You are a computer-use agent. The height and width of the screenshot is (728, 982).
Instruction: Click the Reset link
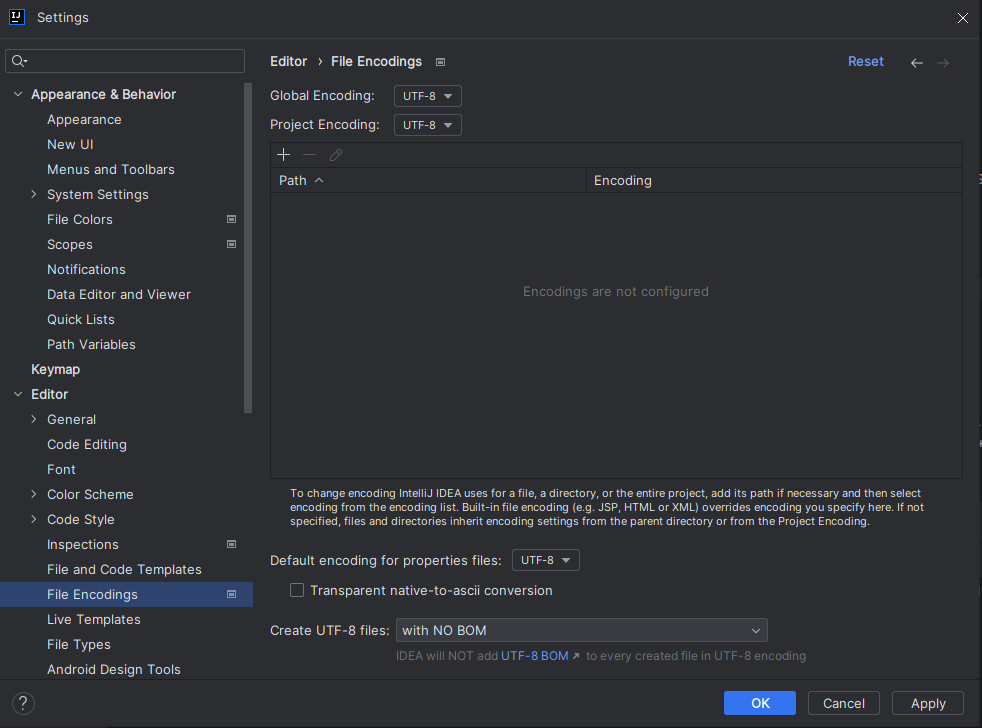[x=865, y=61]
